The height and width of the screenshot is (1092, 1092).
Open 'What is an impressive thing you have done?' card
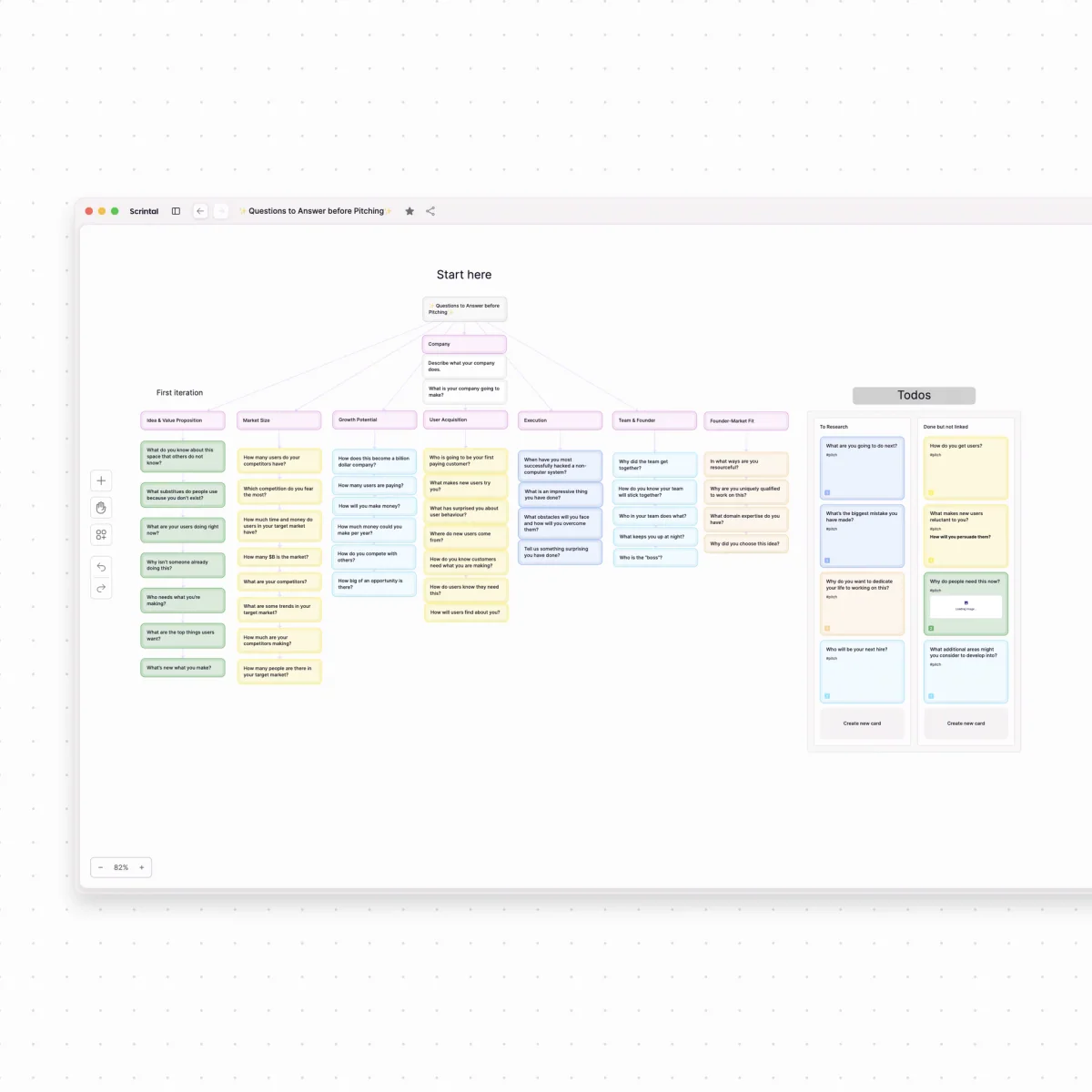tap(560, 494)
